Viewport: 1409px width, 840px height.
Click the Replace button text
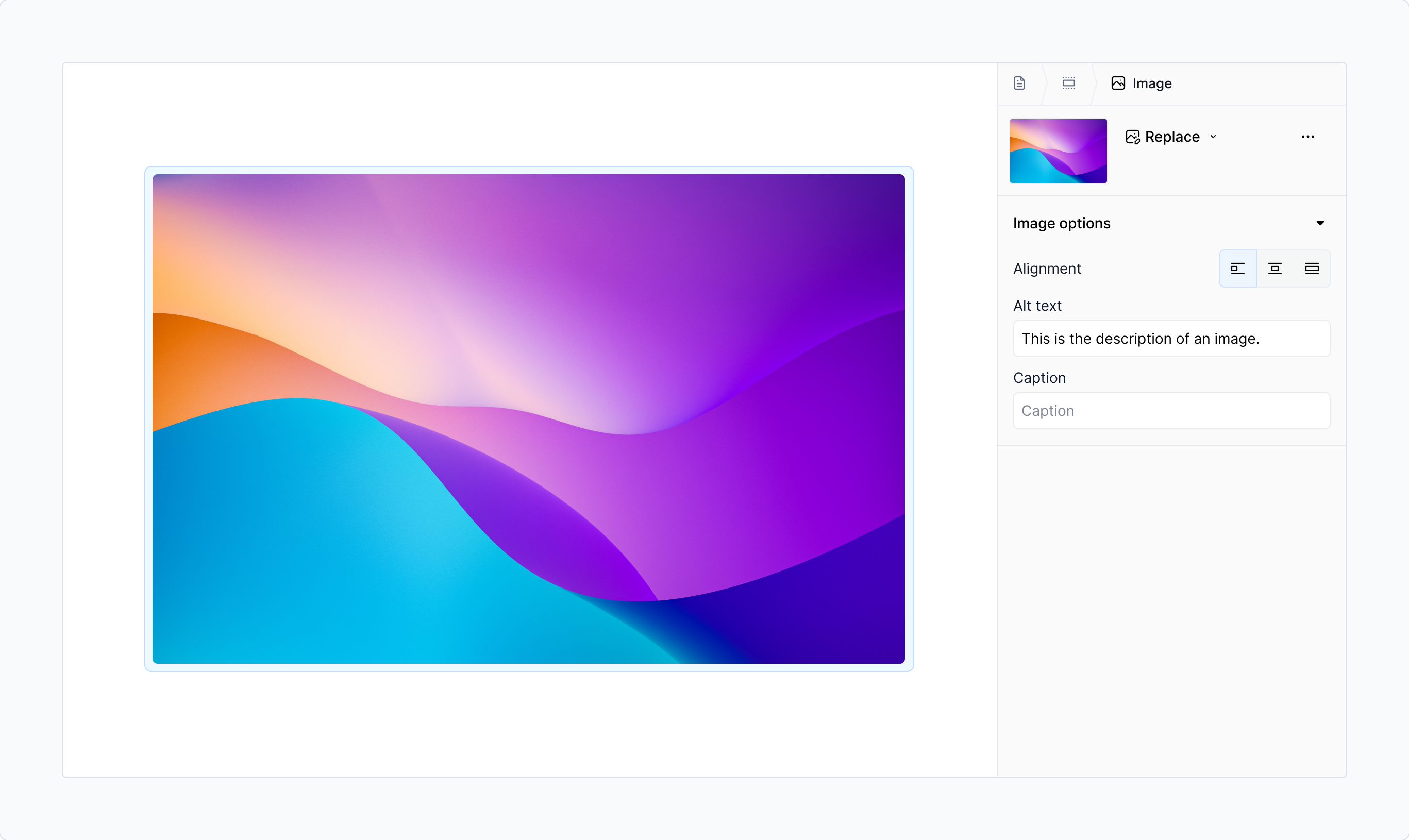[1172, 137]
